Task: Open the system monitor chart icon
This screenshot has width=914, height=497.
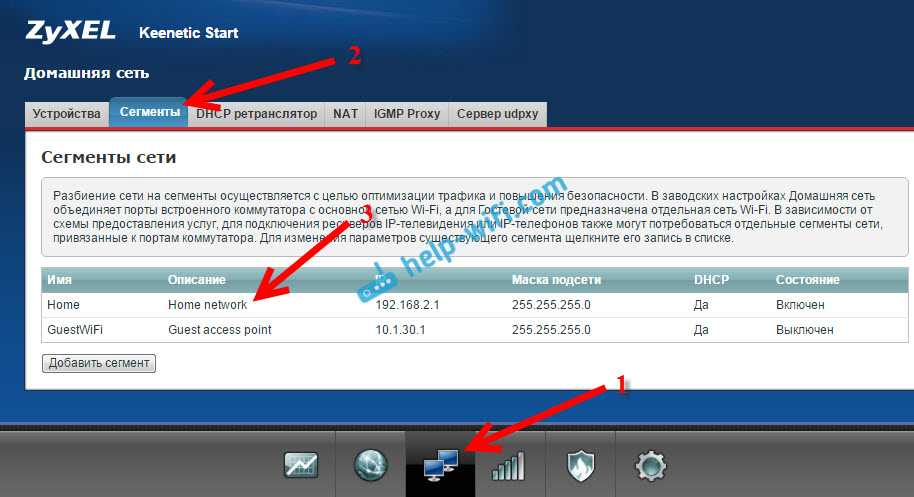Action: pos(301,465)
